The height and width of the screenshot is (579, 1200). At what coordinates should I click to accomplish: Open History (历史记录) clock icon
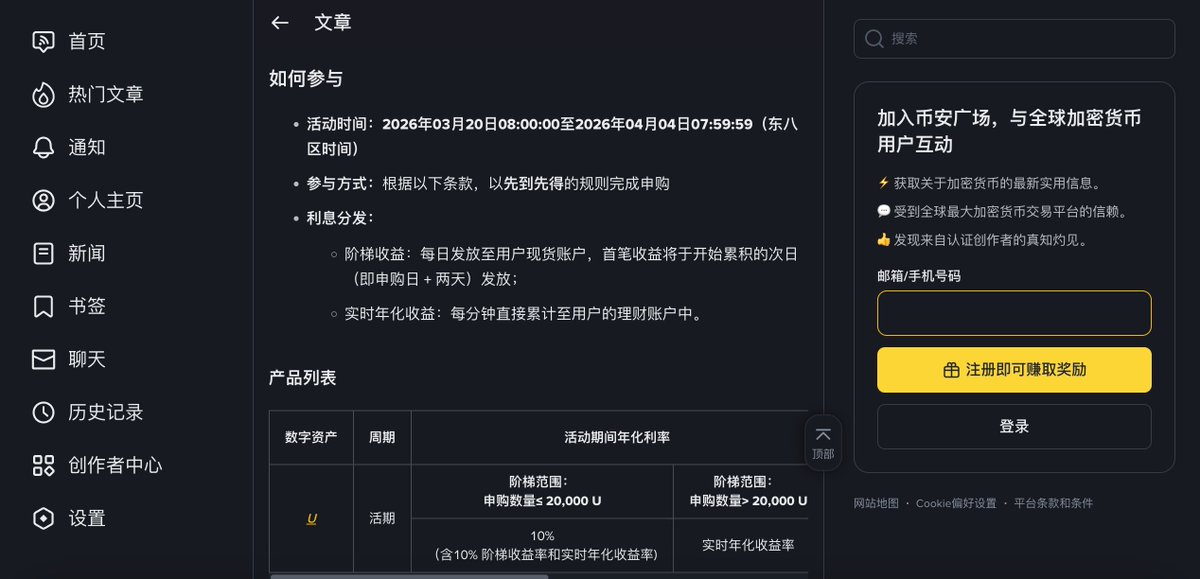[x=43, y=412]
